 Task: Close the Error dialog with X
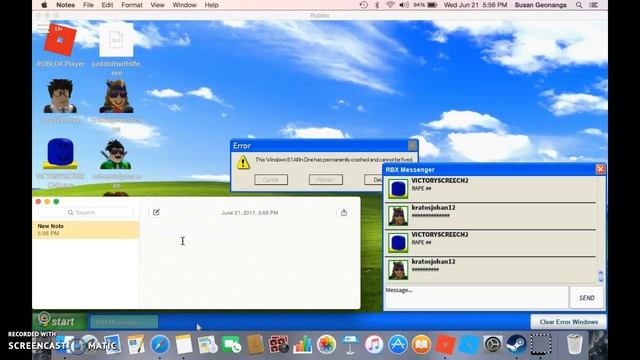(x=412, y=145)
